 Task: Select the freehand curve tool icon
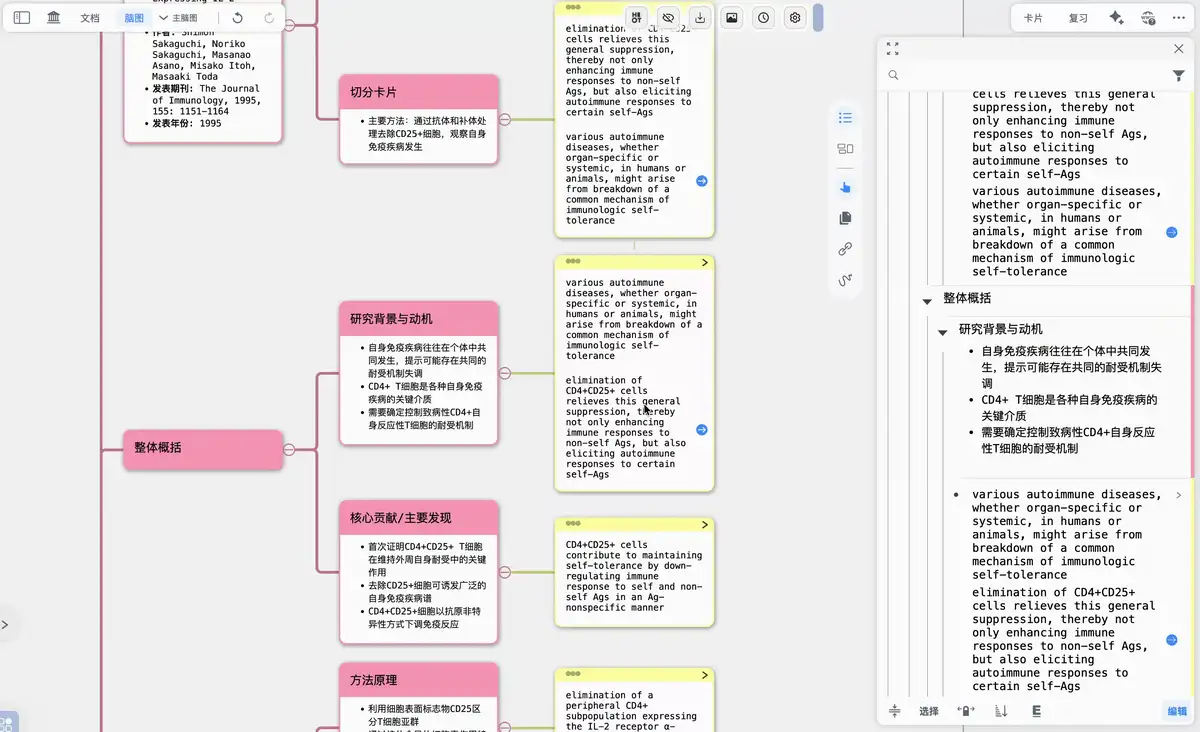845,279
